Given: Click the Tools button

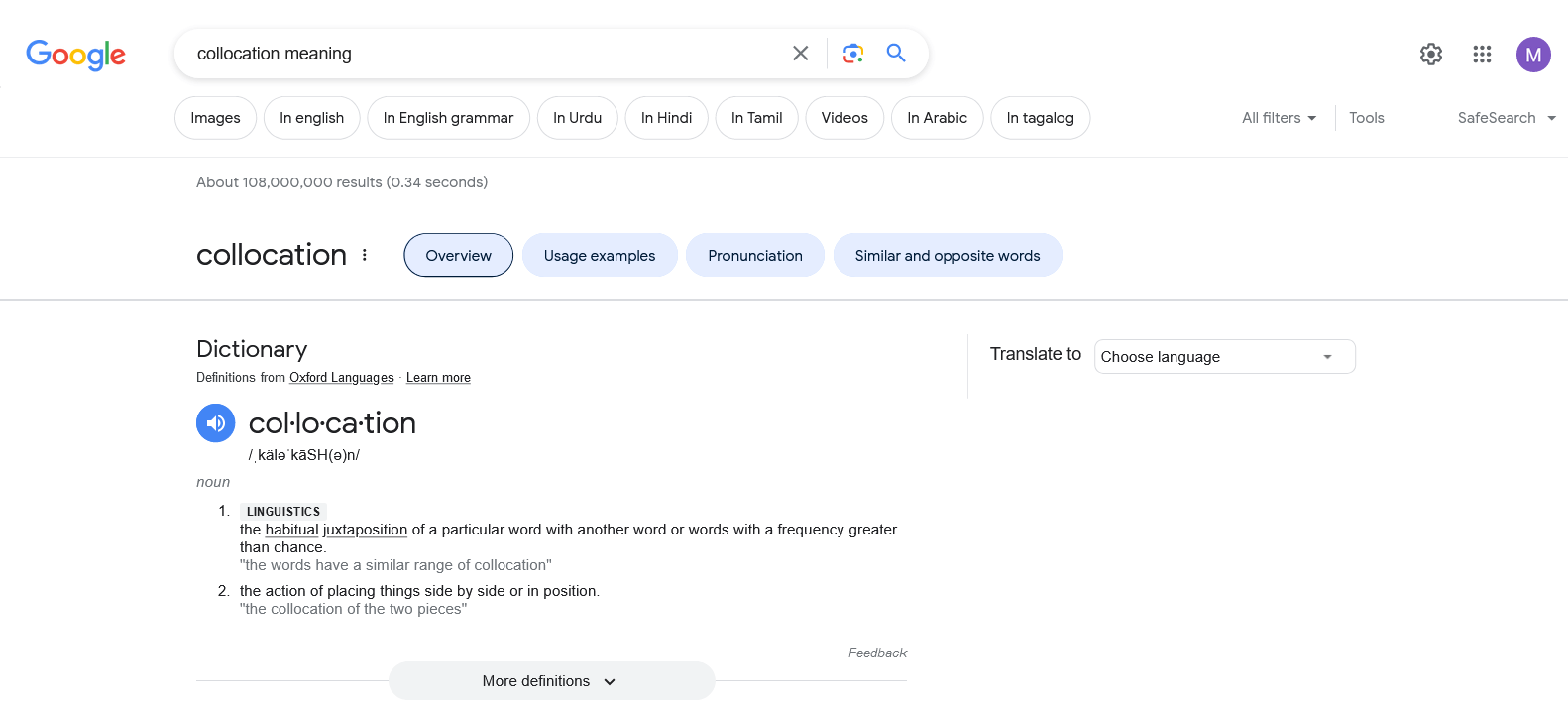Looking at the screenshot, I should 1366,118.
